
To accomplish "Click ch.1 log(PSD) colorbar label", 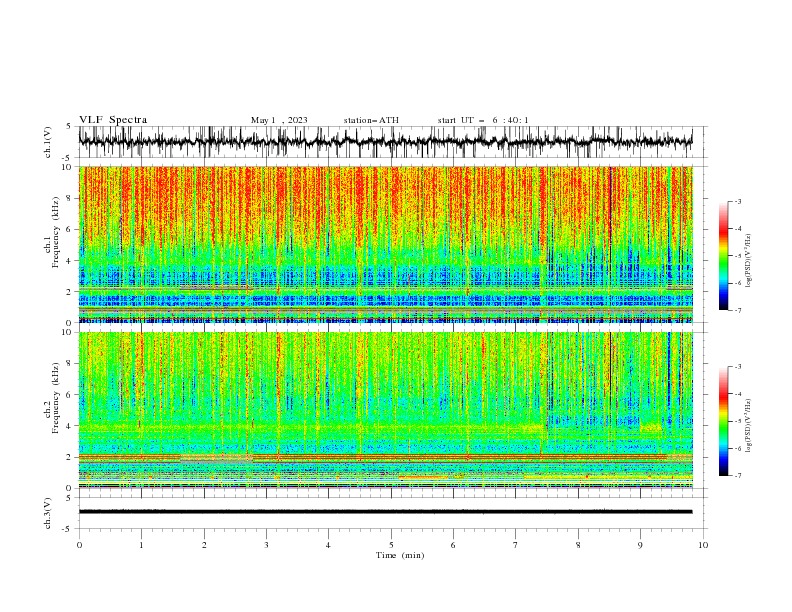I will (748, 261).
